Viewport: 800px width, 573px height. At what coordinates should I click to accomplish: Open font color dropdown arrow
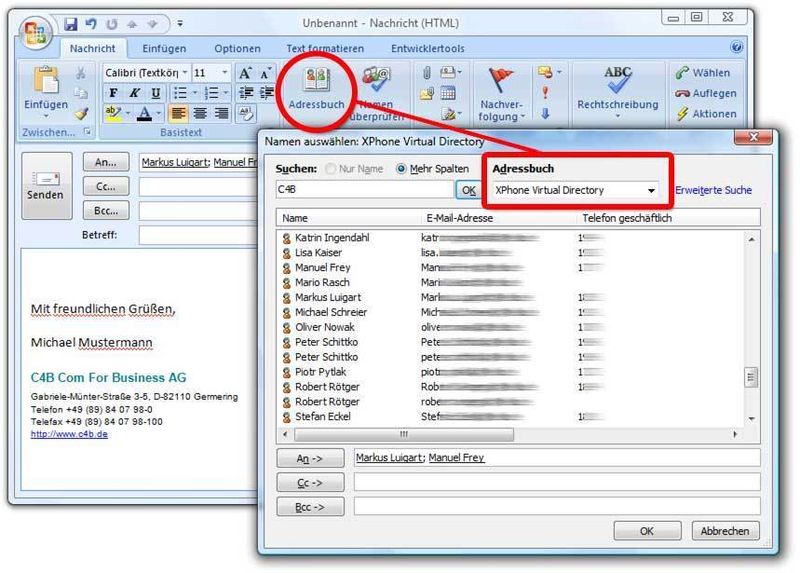[x=159, y=113]
